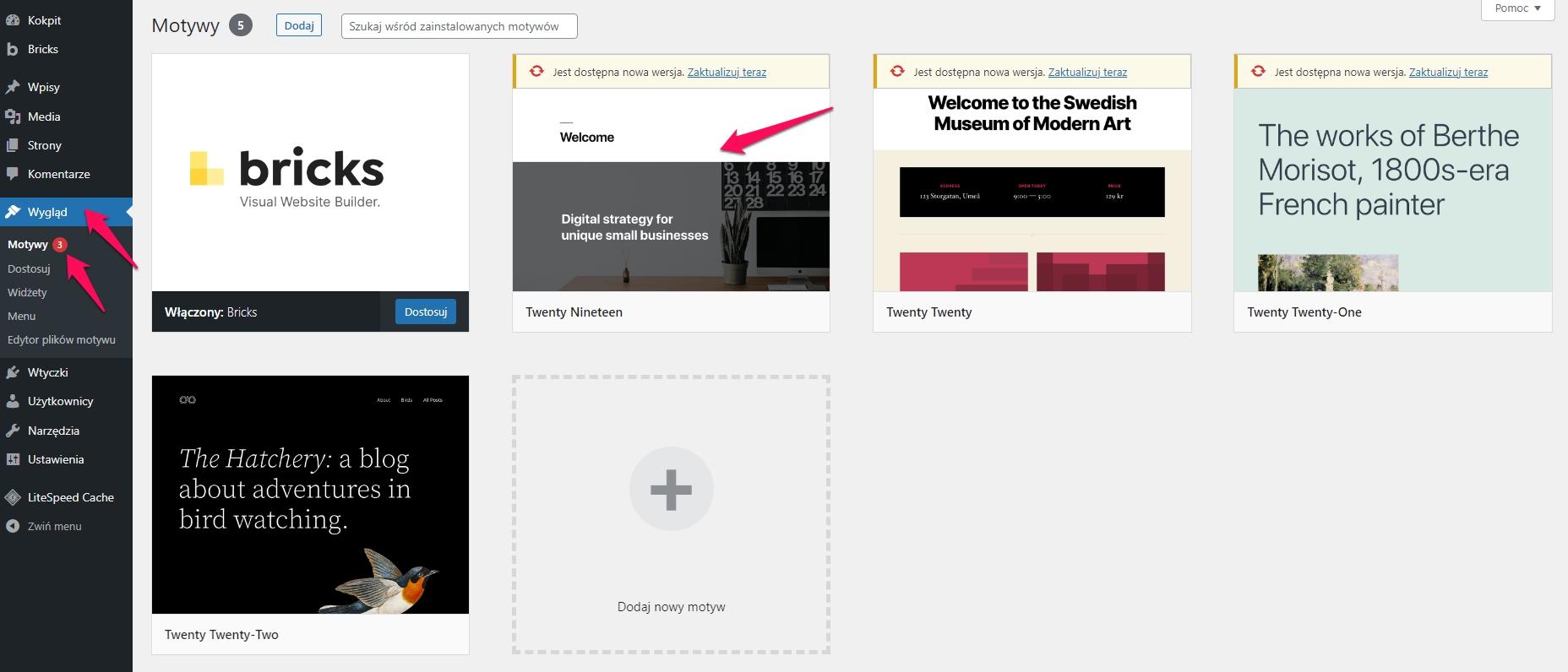Click the Kokpit dashboard icon
Viewport: 1568px width, 672px height.
tap(13, 20)
